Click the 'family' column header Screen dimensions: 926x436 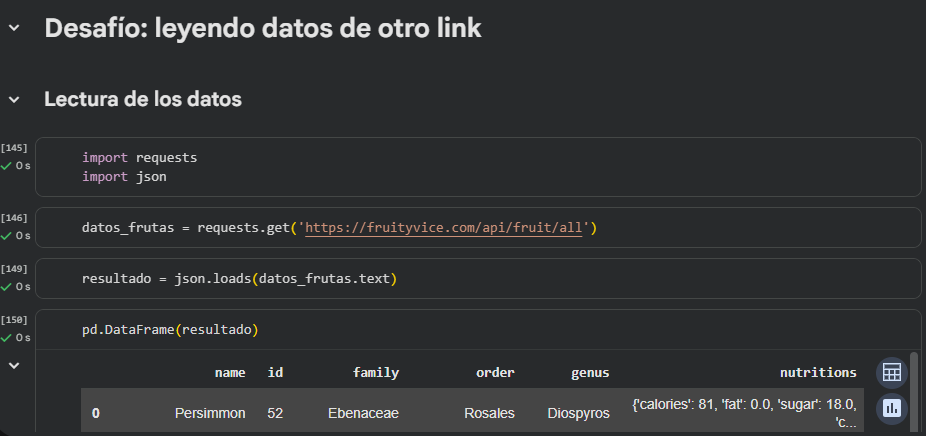(376, 373)
